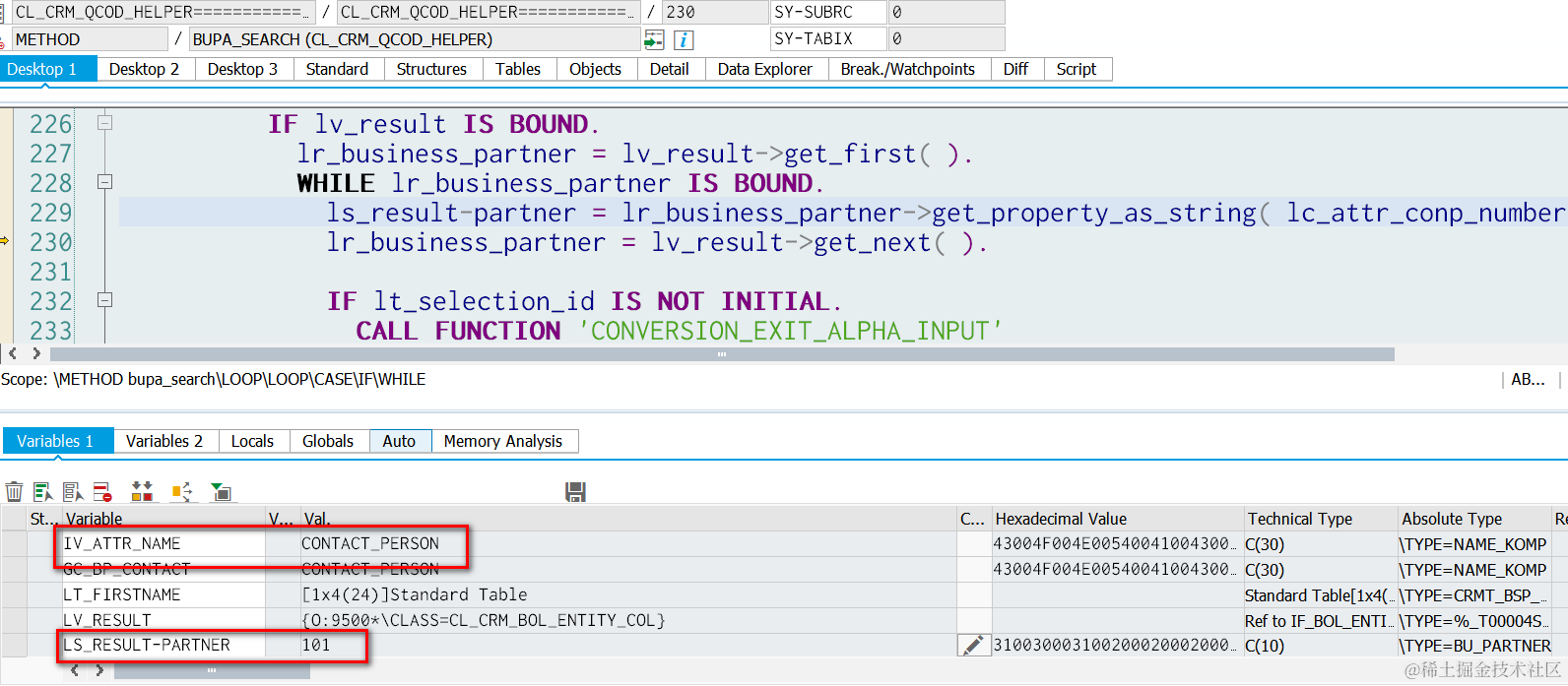Open the Standard tab

click(x=337, y=69)
